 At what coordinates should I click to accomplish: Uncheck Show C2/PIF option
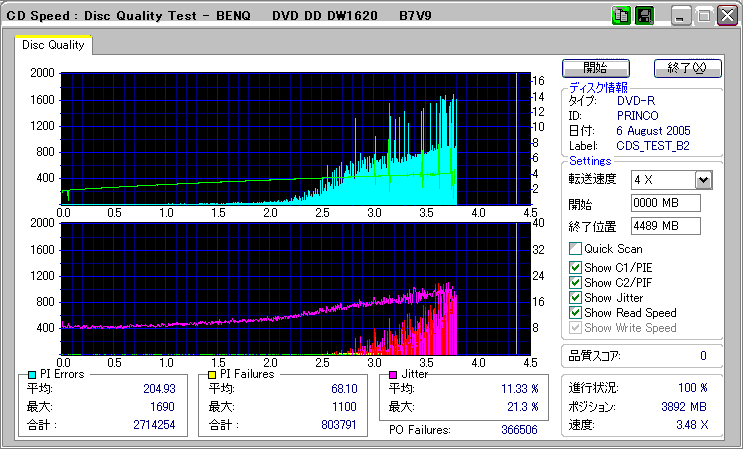575,282
